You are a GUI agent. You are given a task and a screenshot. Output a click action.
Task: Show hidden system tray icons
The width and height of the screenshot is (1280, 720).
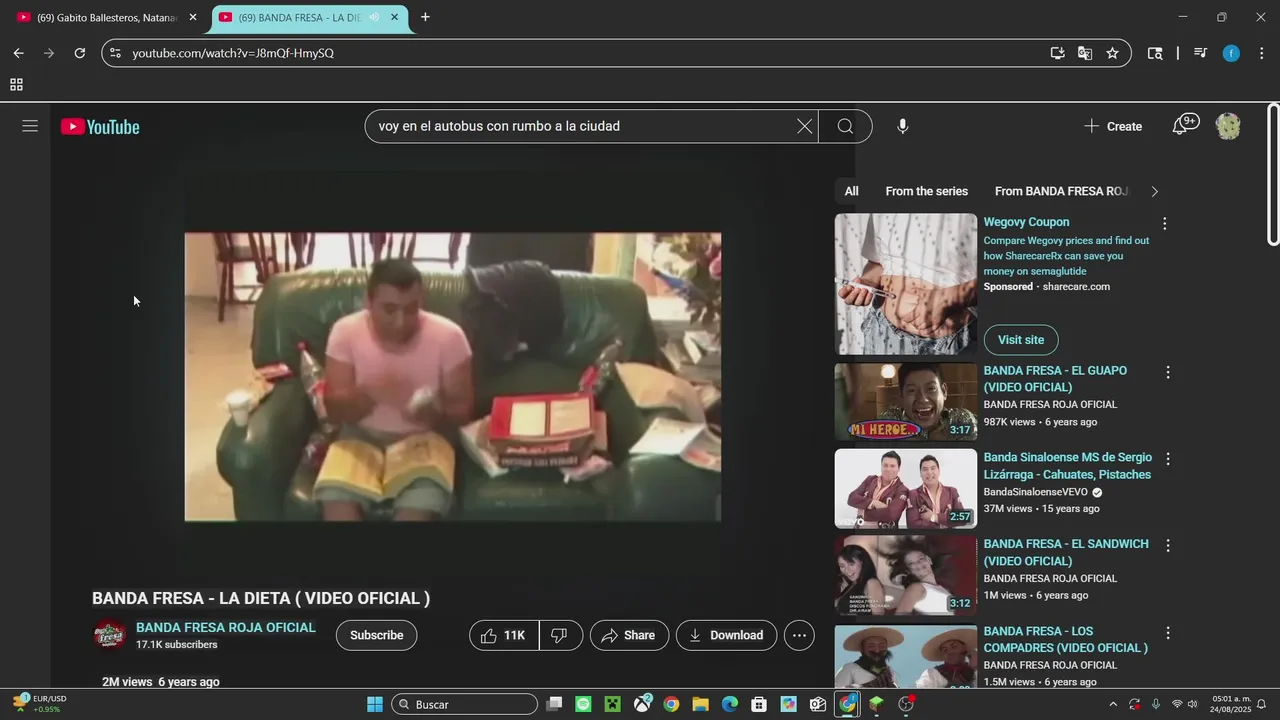[1113, 704]
